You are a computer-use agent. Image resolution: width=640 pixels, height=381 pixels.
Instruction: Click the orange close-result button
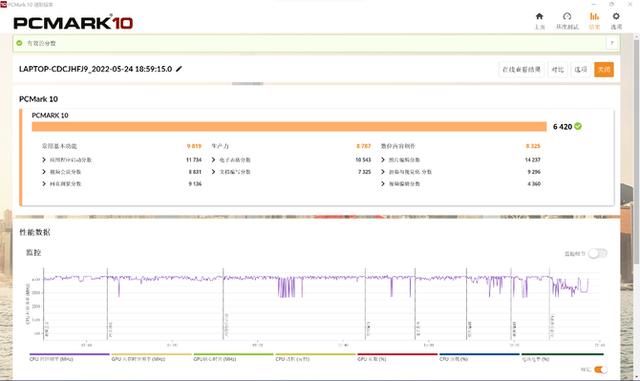(x=604, y=69)
